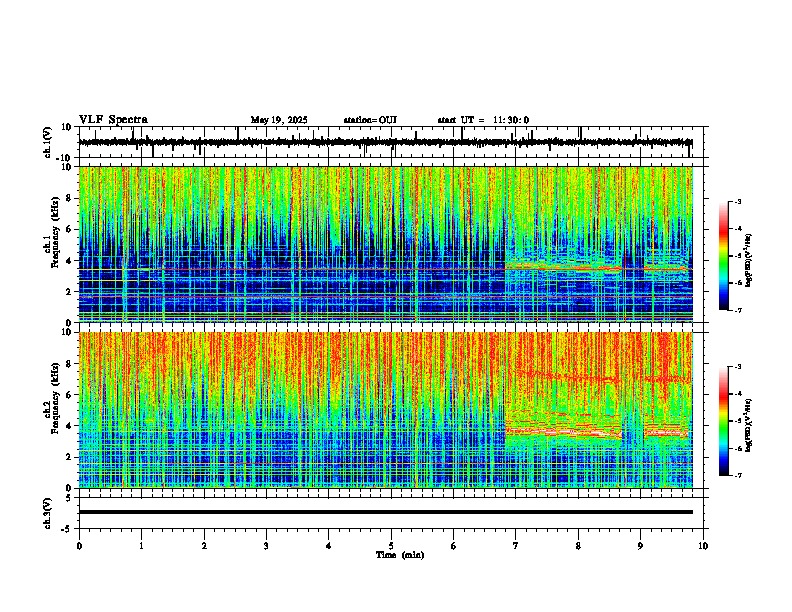This screenshot has width=792, height=612.
Task: Click the ch.1 "Frequency (kHz)" axis label
Action: point(56,233)
